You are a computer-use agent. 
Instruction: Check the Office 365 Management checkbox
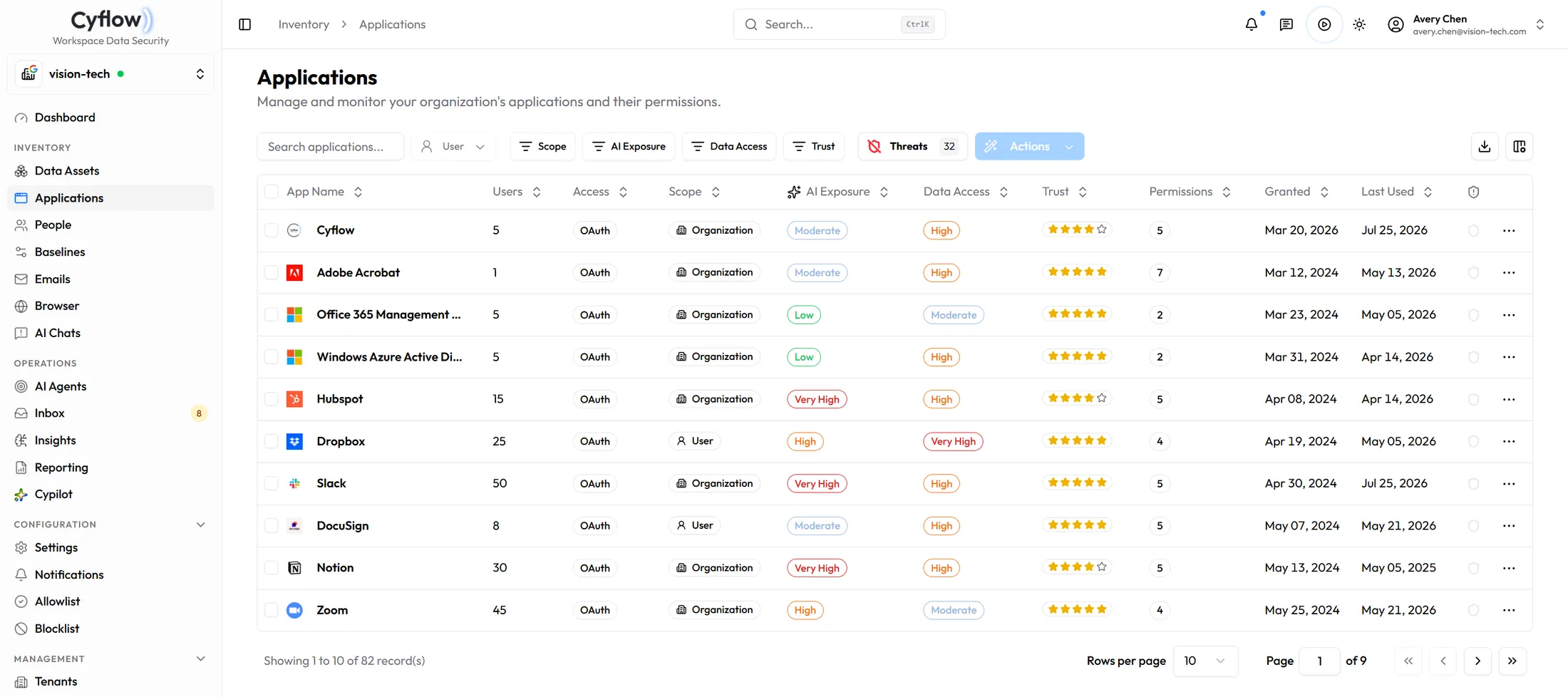click(271, 314)
